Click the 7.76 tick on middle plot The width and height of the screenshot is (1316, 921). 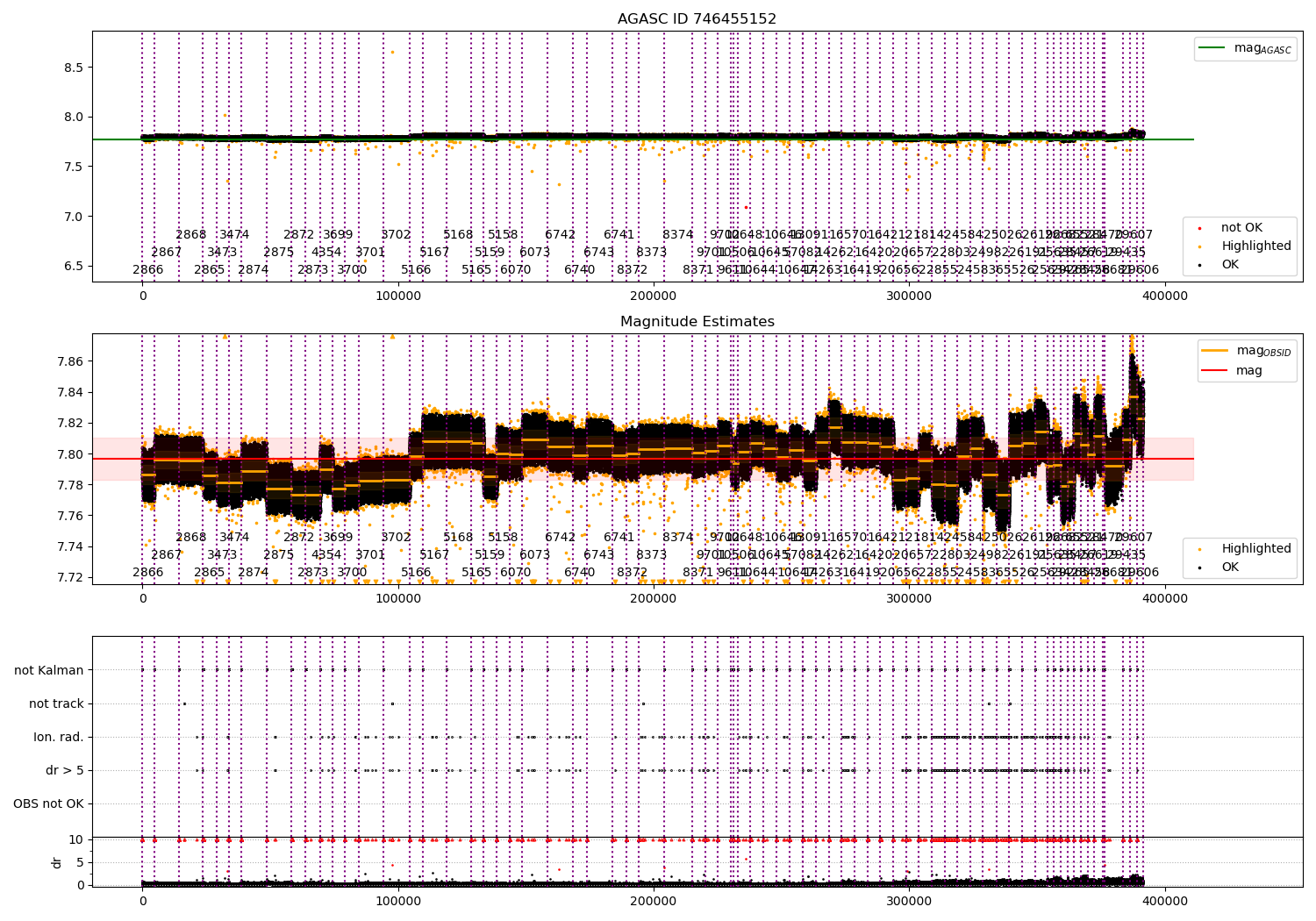coord(70,516)
